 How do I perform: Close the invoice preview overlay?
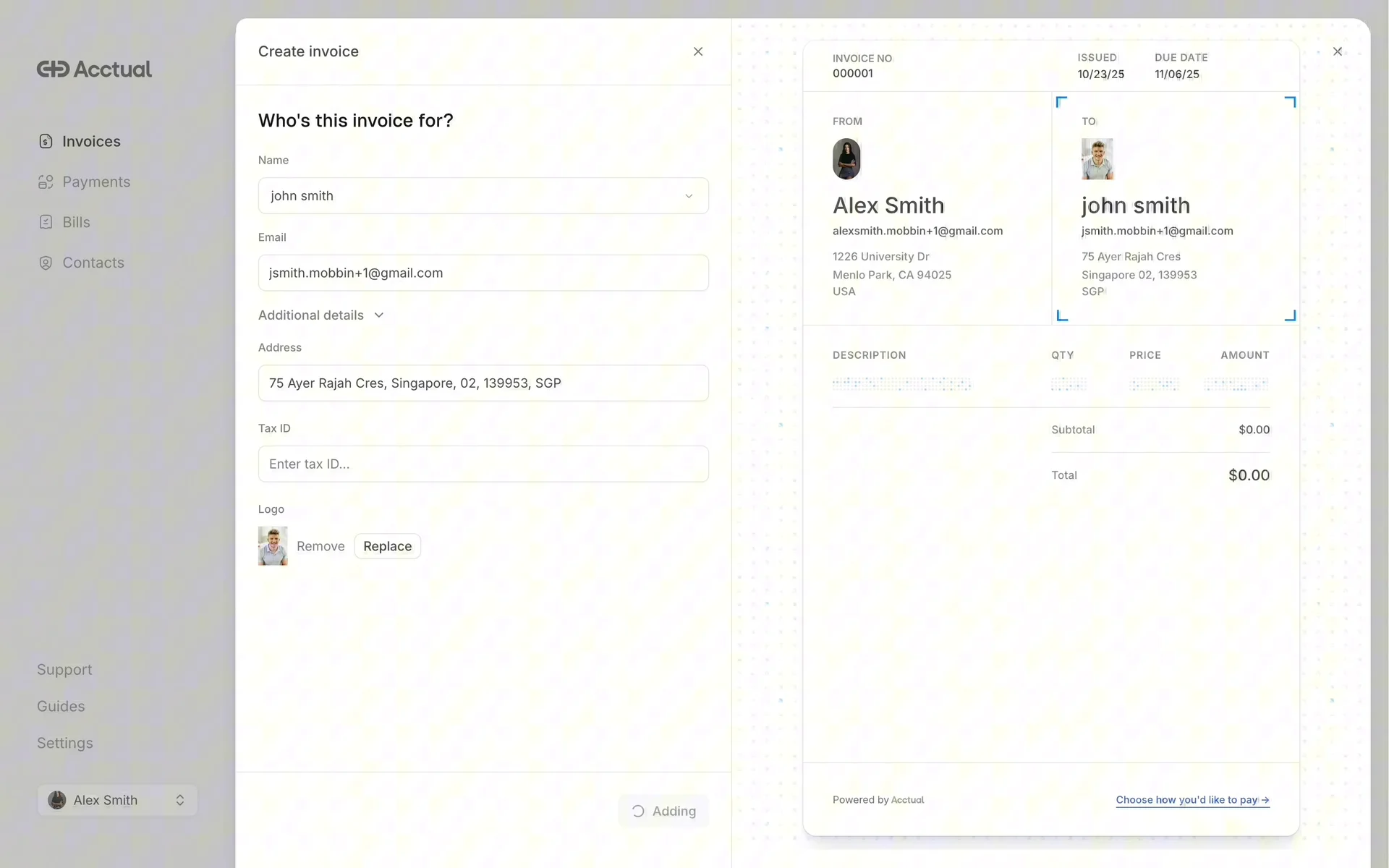coord(1337,51)
